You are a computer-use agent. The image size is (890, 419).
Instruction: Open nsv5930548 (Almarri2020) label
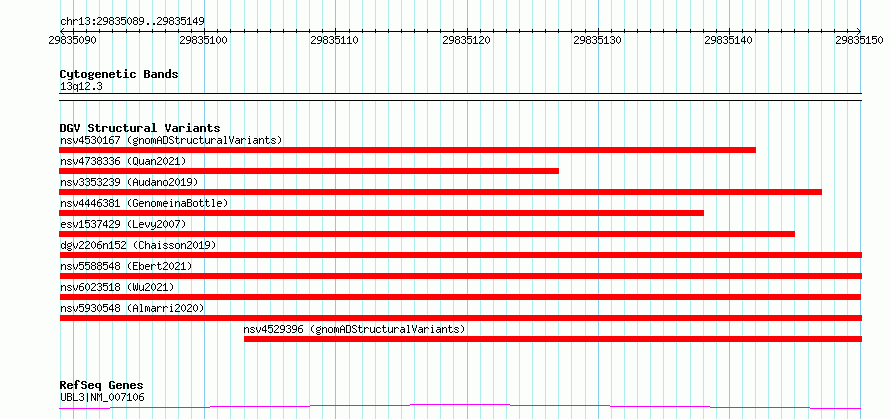(x=132, y=308)
